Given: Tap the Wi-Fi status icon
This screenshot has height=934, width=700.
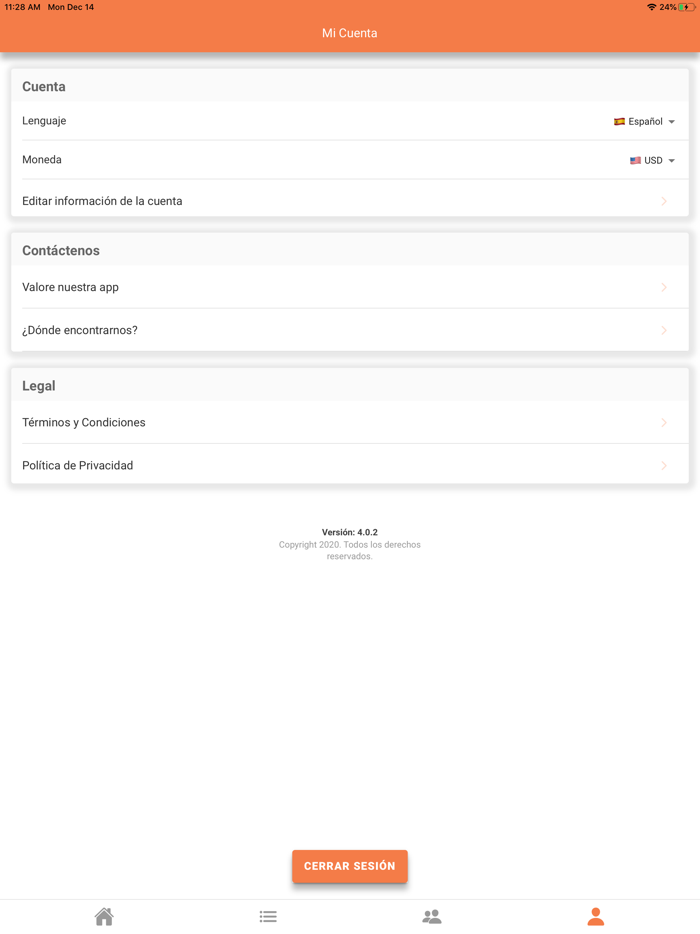Looking at the screenshot, I should point(652,7).
